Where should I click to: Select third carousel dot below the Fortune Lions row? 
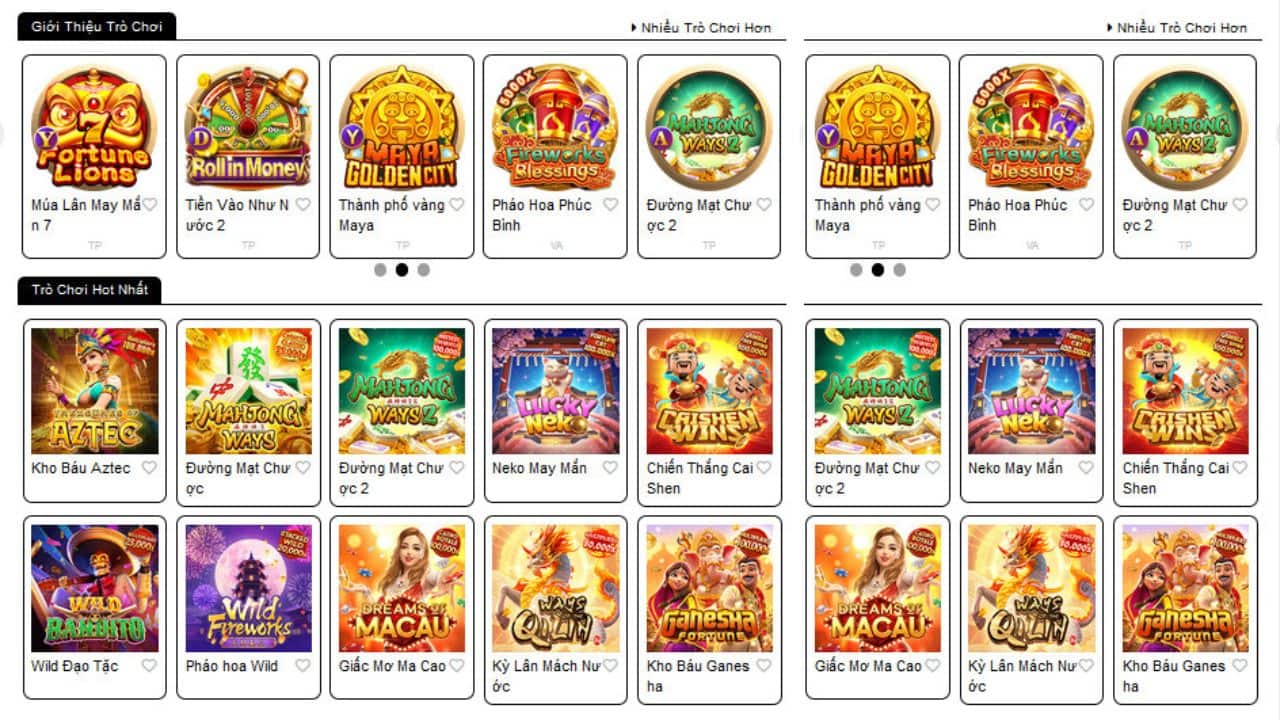[424, 270]
